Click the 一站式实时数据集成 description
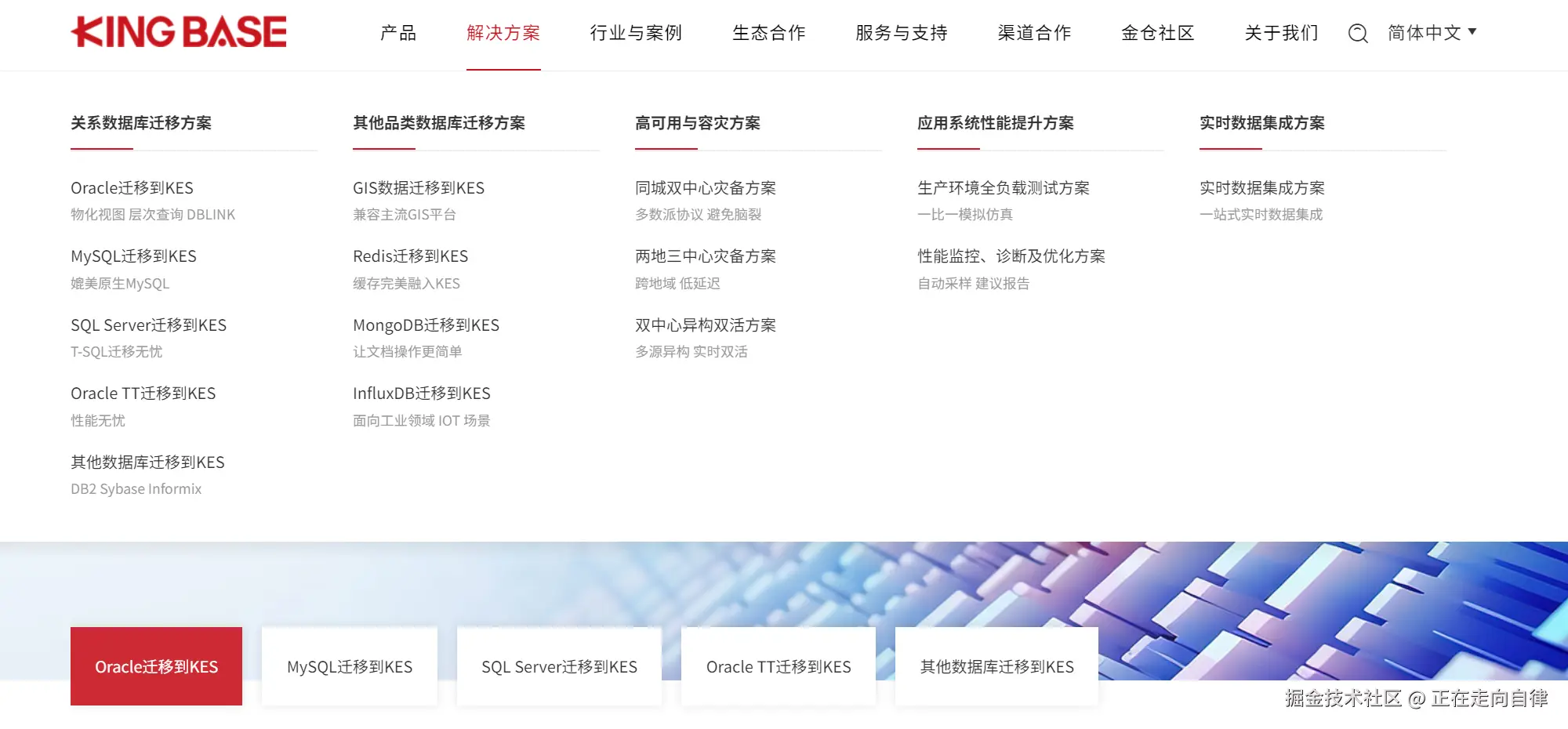 [1261, 215]
